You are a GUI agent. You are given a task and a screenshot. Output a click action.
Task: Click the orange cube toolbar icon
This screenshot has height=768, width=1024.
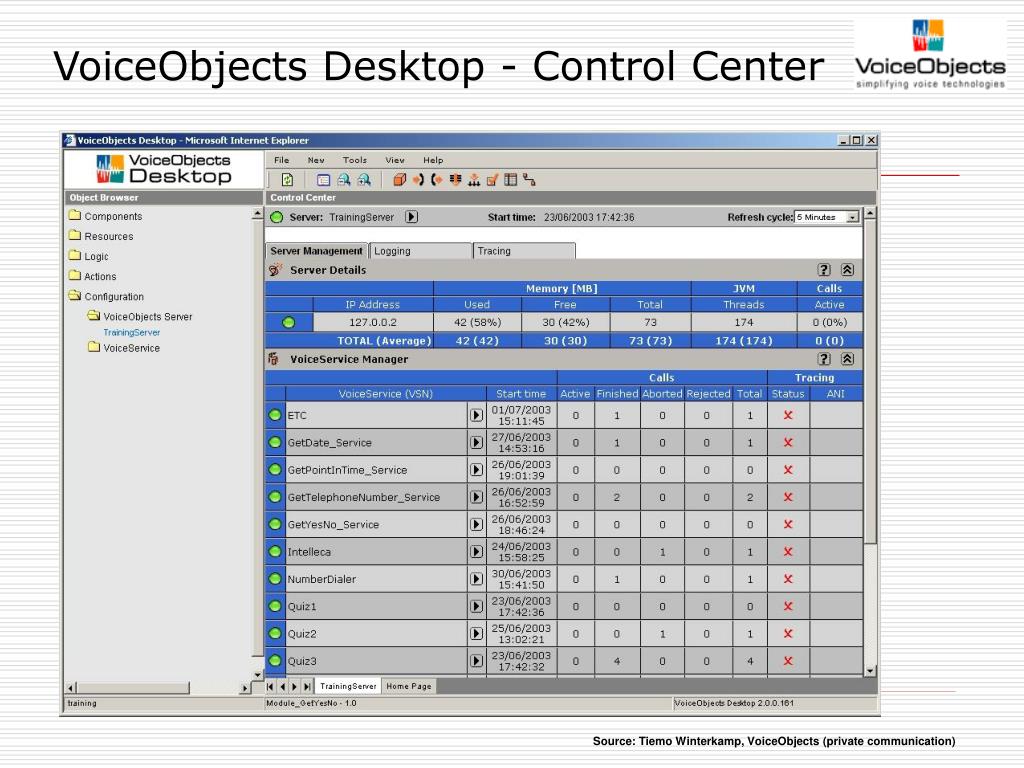click(x=400, y=180)
